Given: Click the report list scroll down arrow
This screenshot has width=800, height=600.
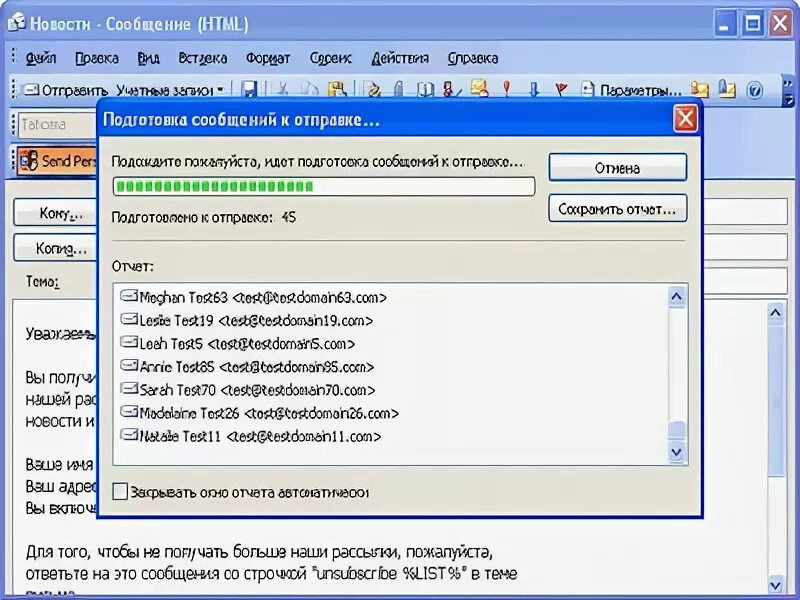Looking at the screenshot, I should coord(677,452).
